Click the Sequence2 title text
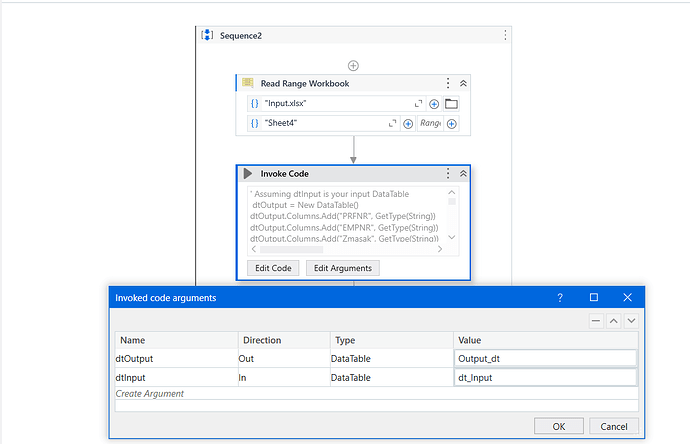690x444 pixels. (x=241, y=36)
